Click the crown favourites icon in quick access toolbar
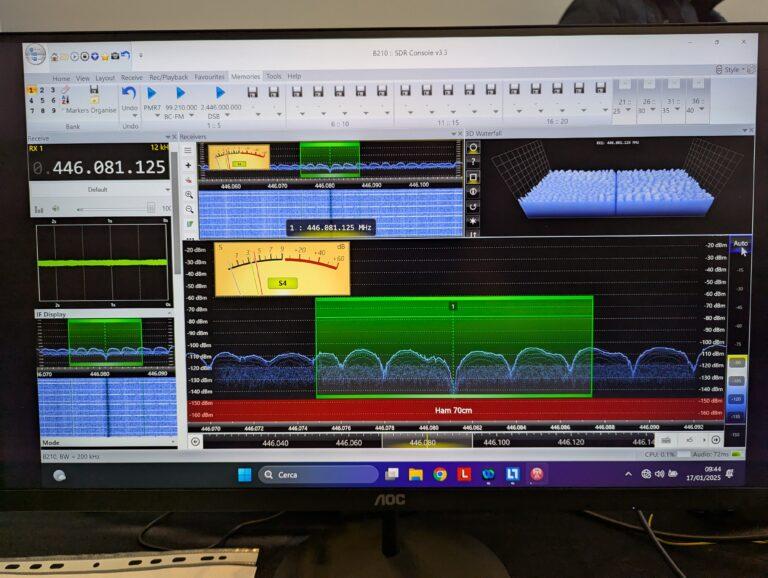This screenshot has width=768, height=578. (104, 56)
